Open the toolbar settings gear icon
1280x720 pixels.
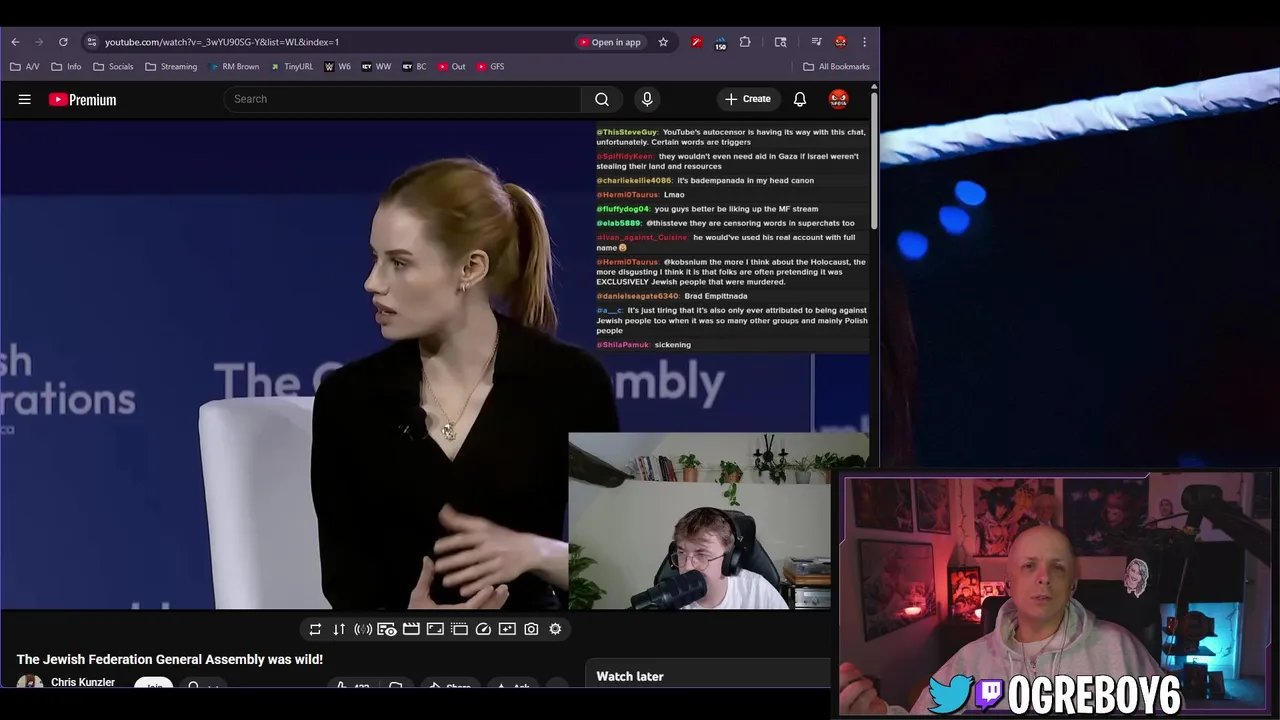555,629
